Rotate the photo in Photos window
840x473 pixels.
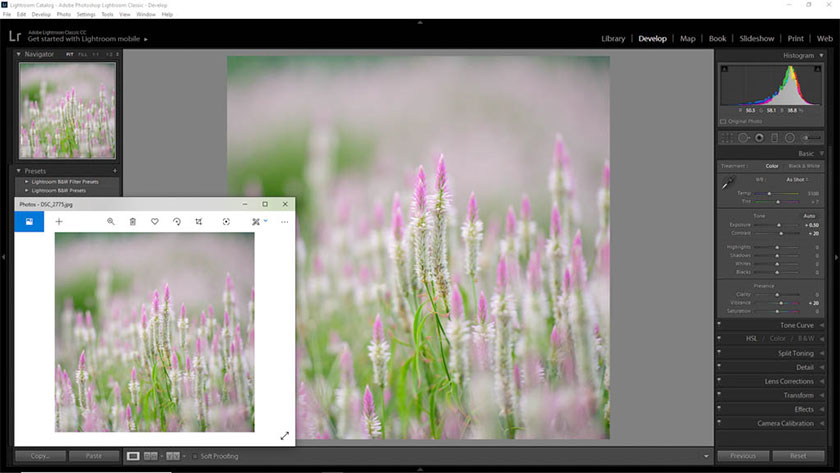point(177,221)
